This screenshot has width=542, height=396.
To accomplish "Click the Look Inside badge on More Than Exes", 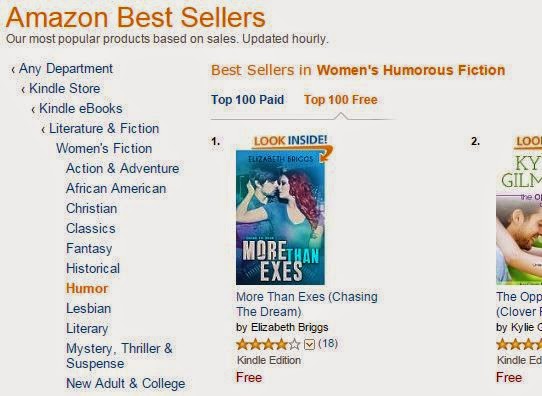I will [x=291, y=141].
